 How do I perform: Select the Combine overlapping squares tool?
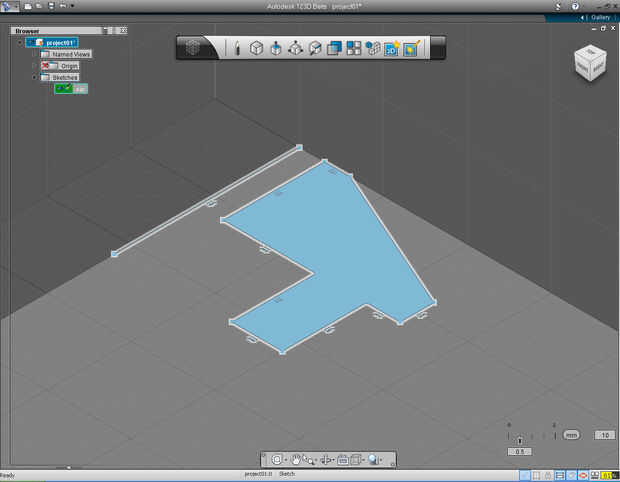coord(334,48)
